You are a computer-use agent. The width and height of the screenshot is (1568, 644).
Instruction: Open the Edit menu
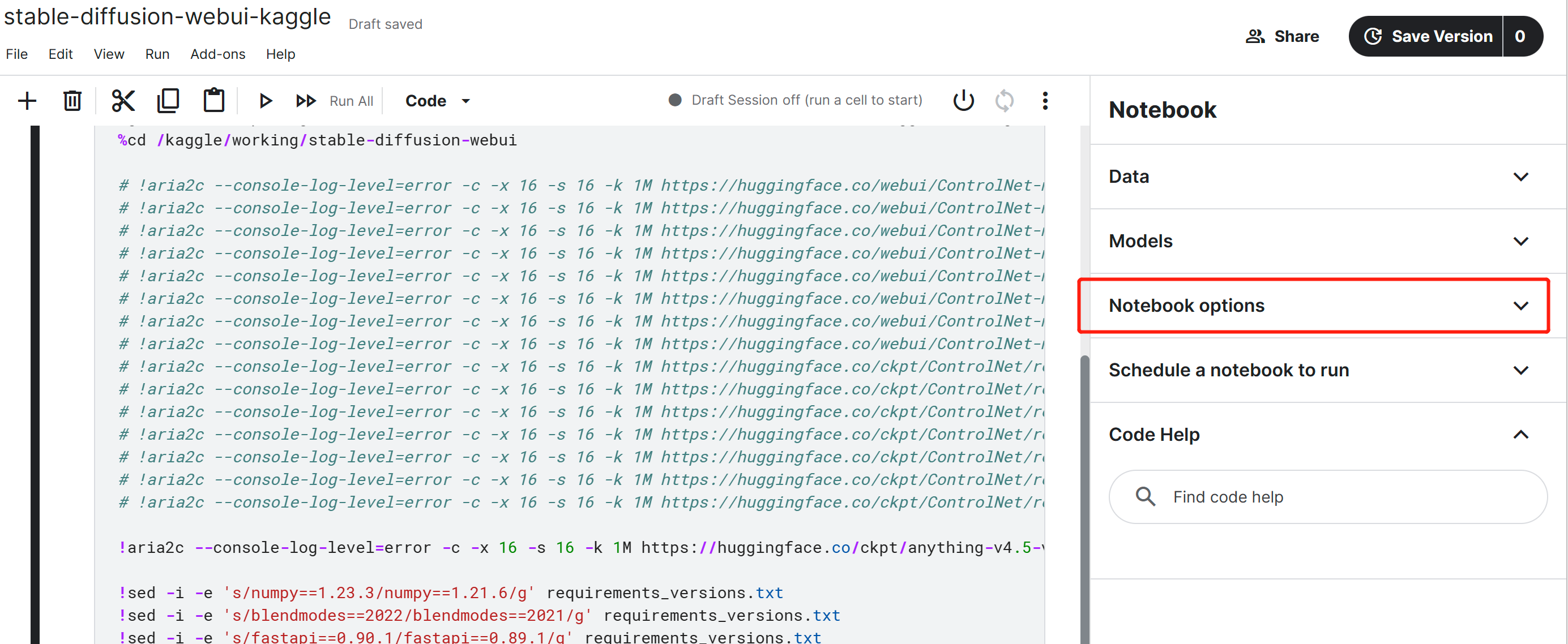coord(60,54)
